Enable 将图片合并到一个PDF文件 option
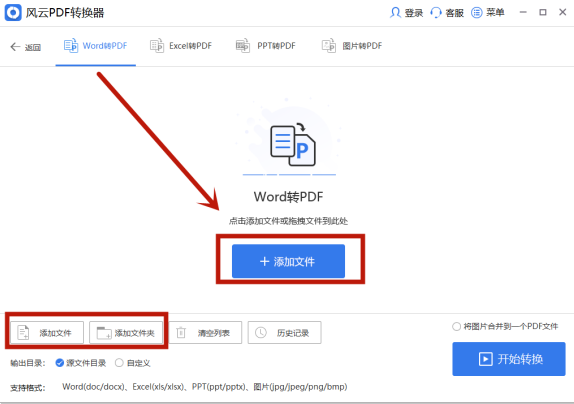Viewport: 574px width, 404px height. [505, 326]
